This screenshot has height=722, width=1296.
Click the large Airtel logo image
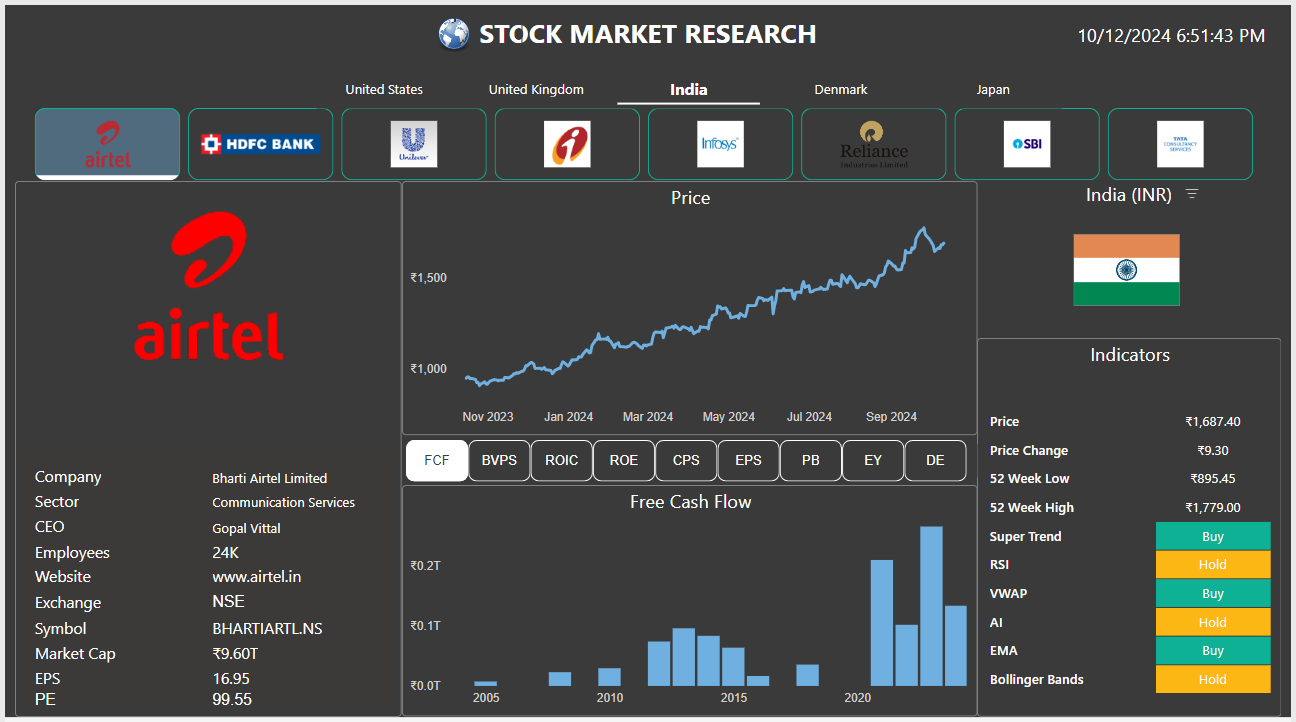(x=209, y=286)
